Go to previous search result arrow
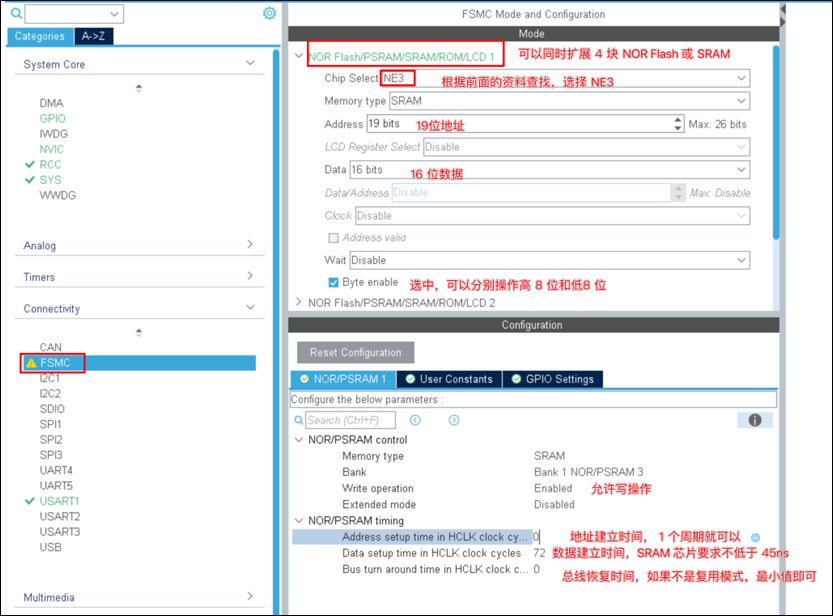The height and width of the screenshot is (616, 833). click(415, 421)
